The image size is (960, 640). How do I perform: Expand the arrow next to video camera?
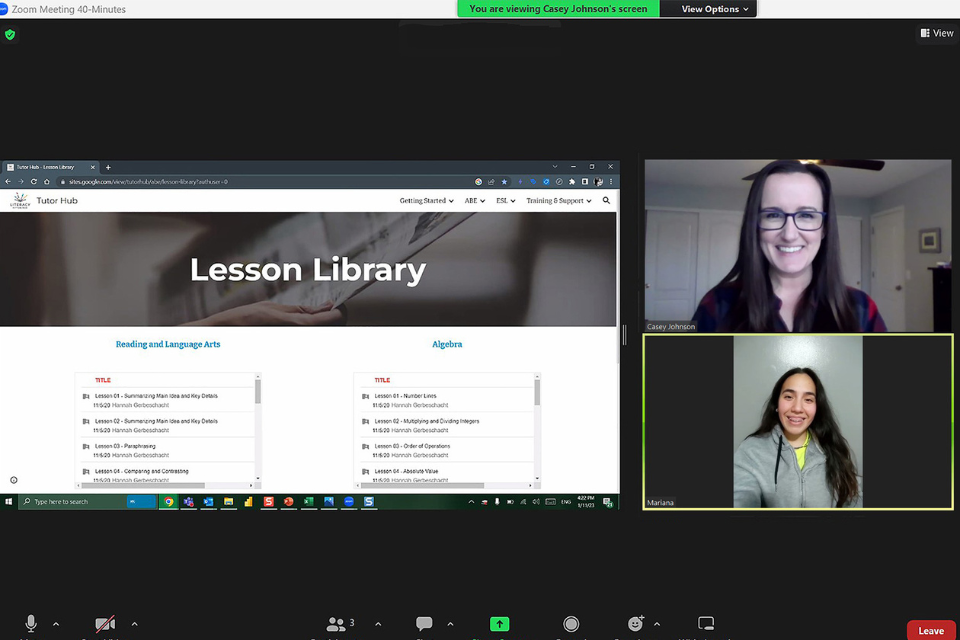pyautogui.click(x=134, y=624)
